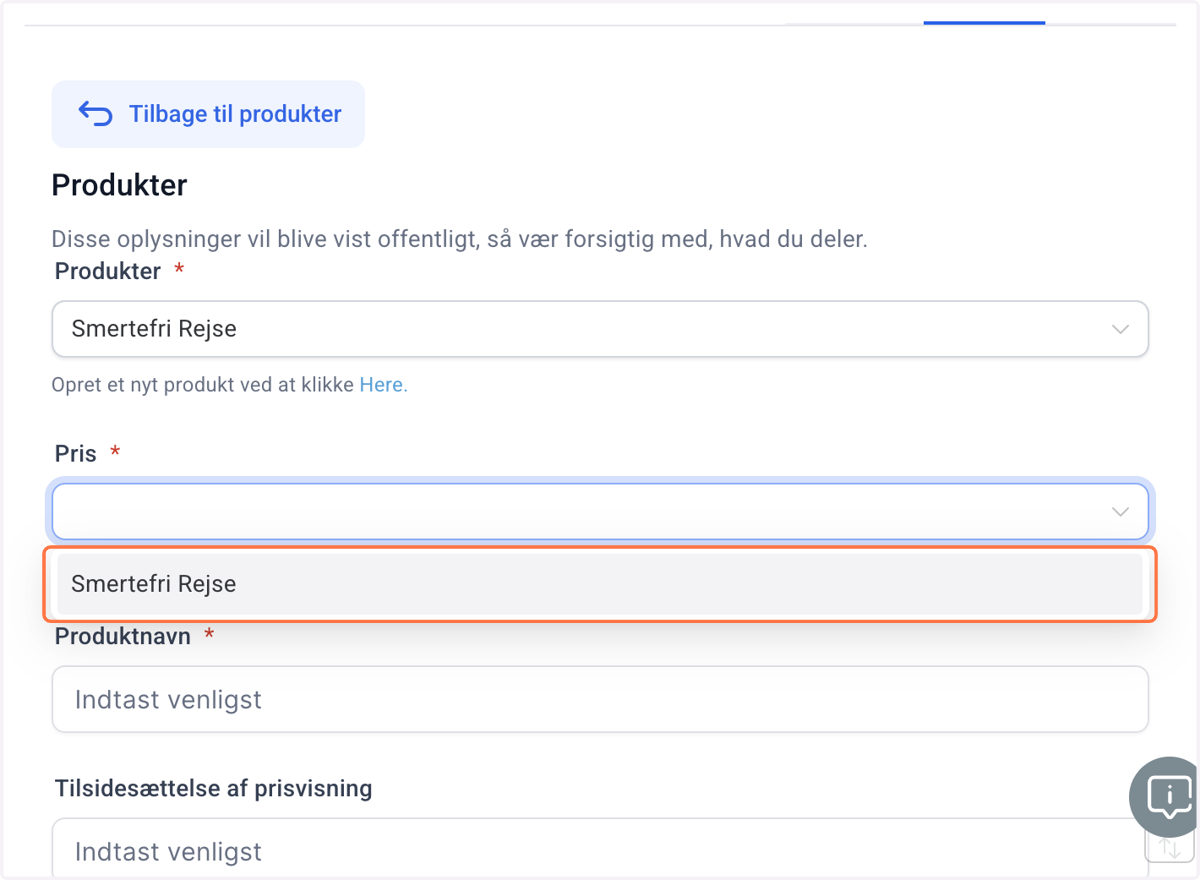Focus the Tilsidesættelse af prisvisning input
This screenshot has height=880, width=1200.
coord(600,850)
